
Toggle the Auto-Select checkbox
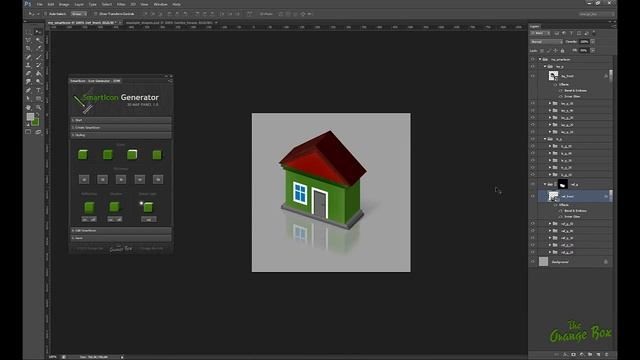point(46,13)
